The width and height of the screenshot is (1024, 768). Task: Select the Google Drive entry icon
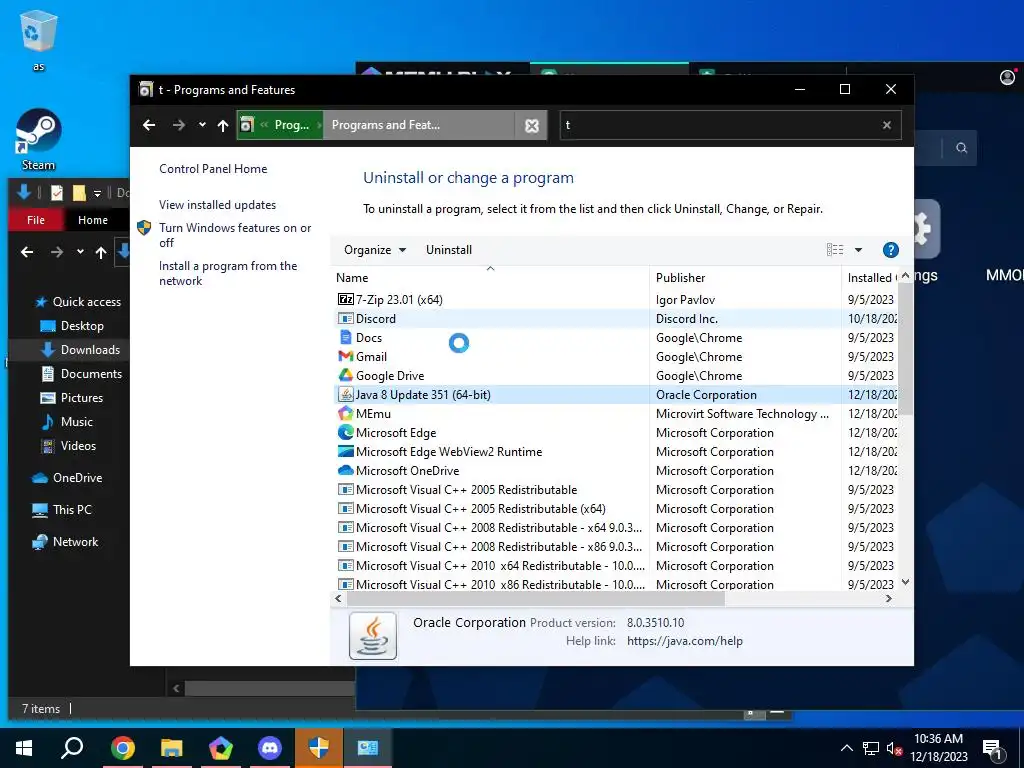tap(345, 376)
